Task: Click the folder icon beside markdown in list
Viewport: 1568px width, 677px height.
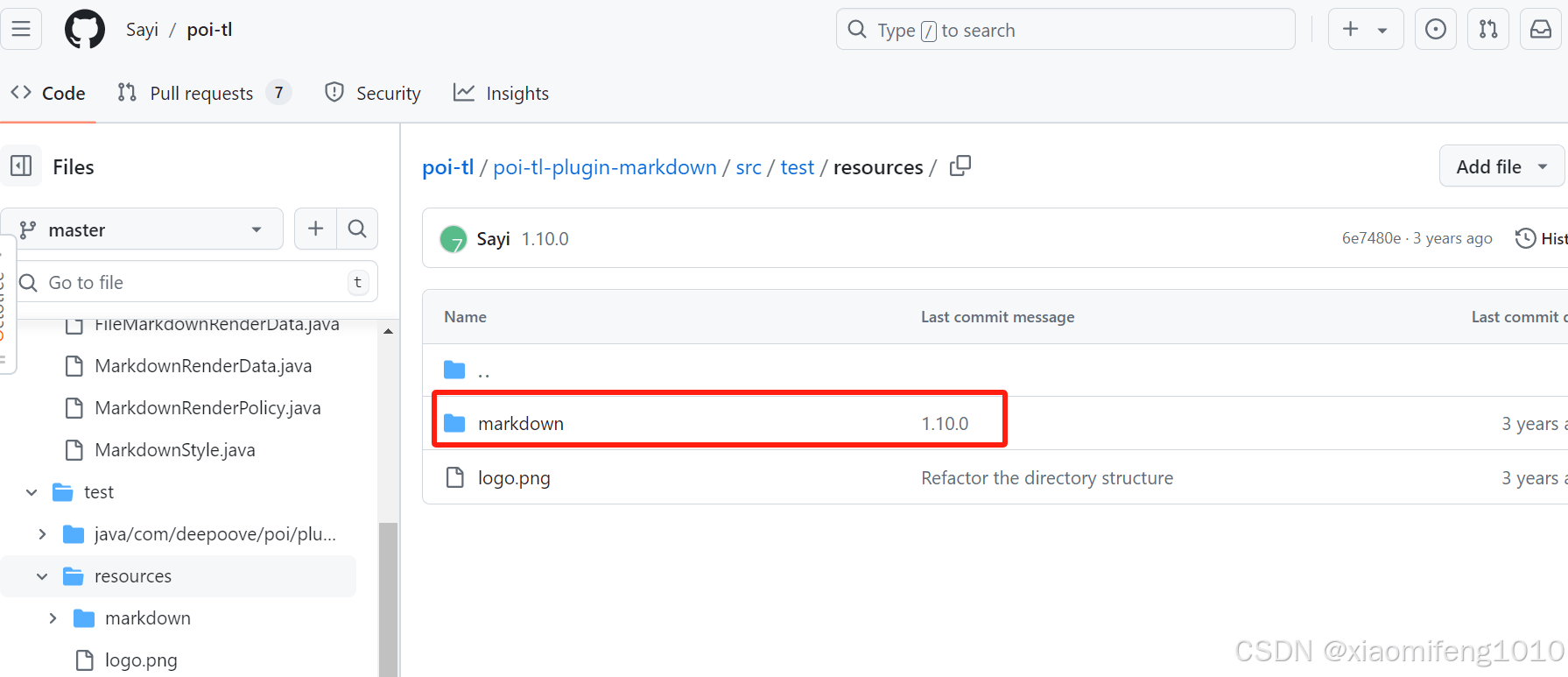Action: [454, 424]
